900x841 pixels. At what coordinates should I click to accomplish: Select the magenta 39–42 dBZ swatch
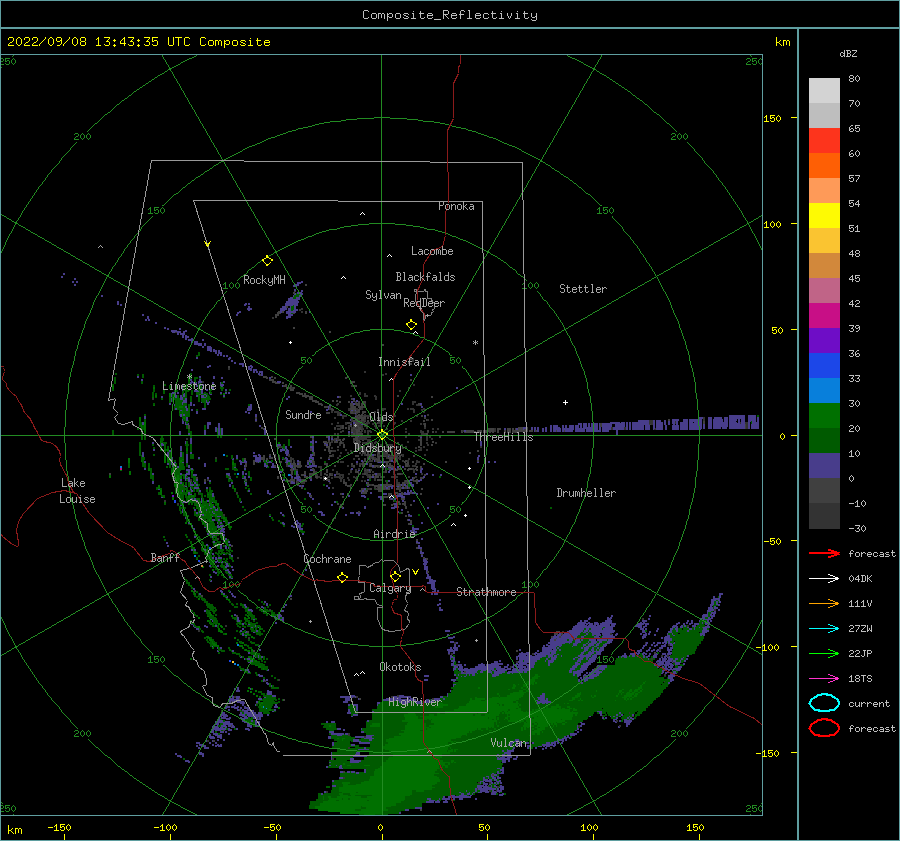coord(824,316)
